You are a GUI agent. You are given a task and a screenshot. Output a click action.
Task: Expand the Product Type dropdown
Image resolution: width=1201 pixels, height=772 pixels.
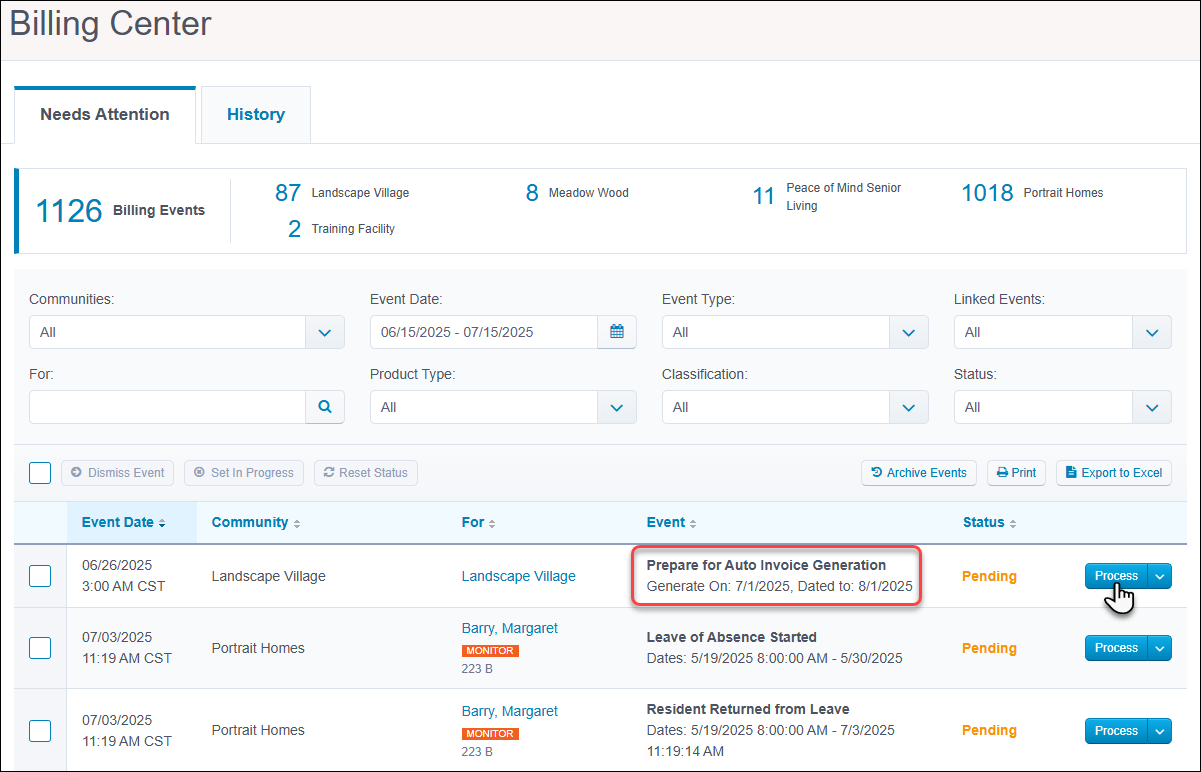click(617, 407)
